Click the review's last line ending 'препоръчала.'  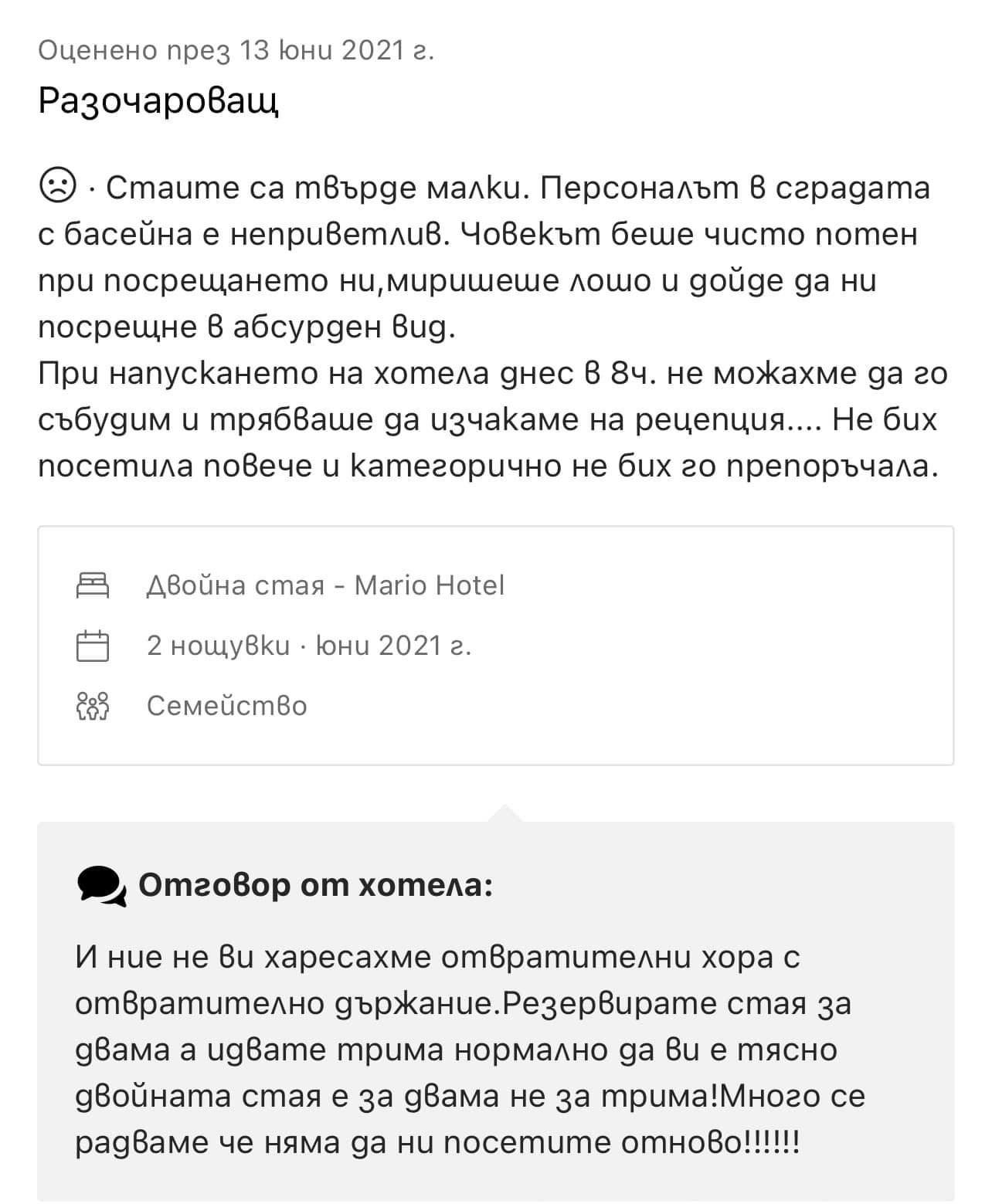488,466
